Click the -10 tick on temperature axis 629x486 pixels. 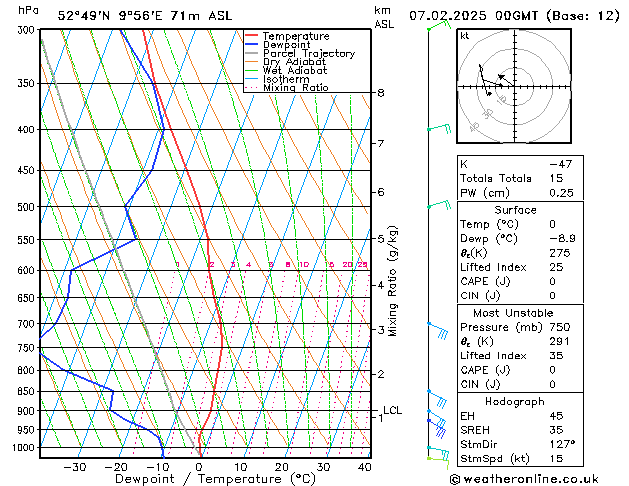(x=157, y=467)
